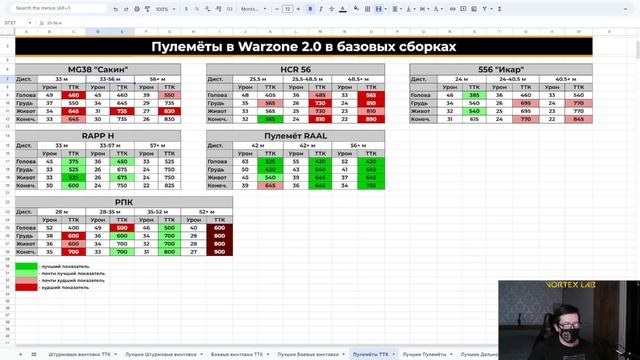Increase decimal places icon
The height and width of the screenshot is (360, 640).
coord(218,9)
